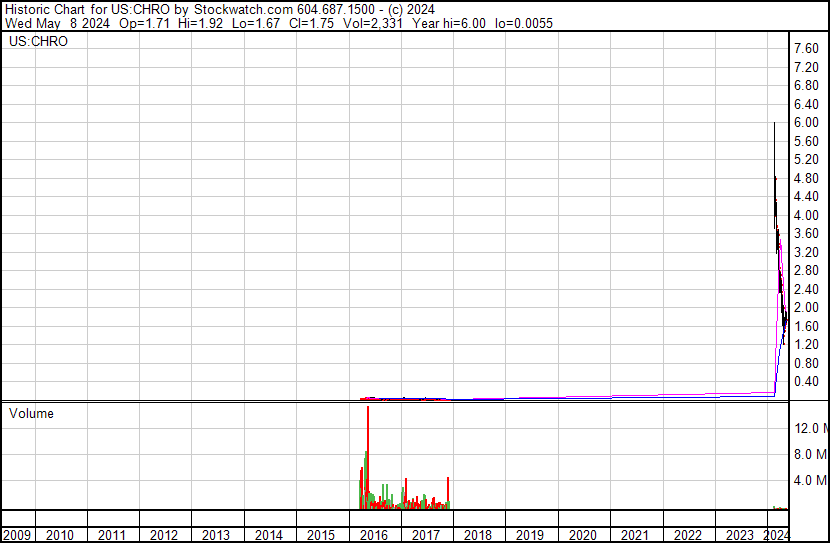The width and height of the screenshot is (830, 543).
Task: Click the tallest red volume spike in 2016
Action: point(368,458)
